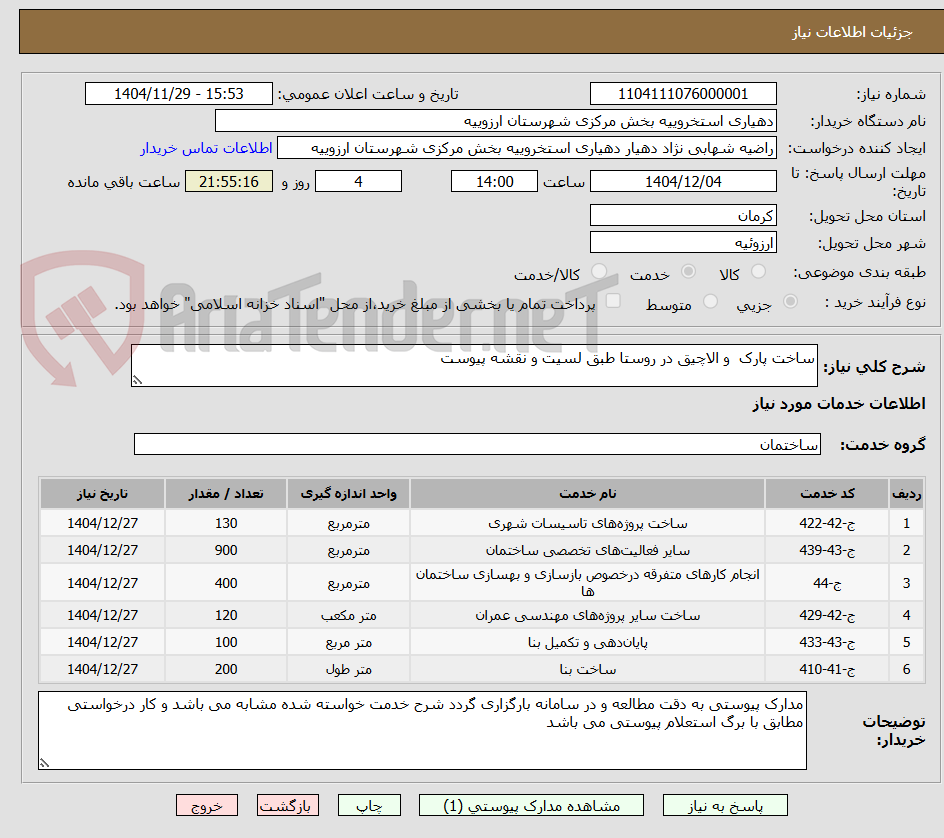
Task: Click the 'واحد اندازه گیری' column header
Action: (349, 494)
